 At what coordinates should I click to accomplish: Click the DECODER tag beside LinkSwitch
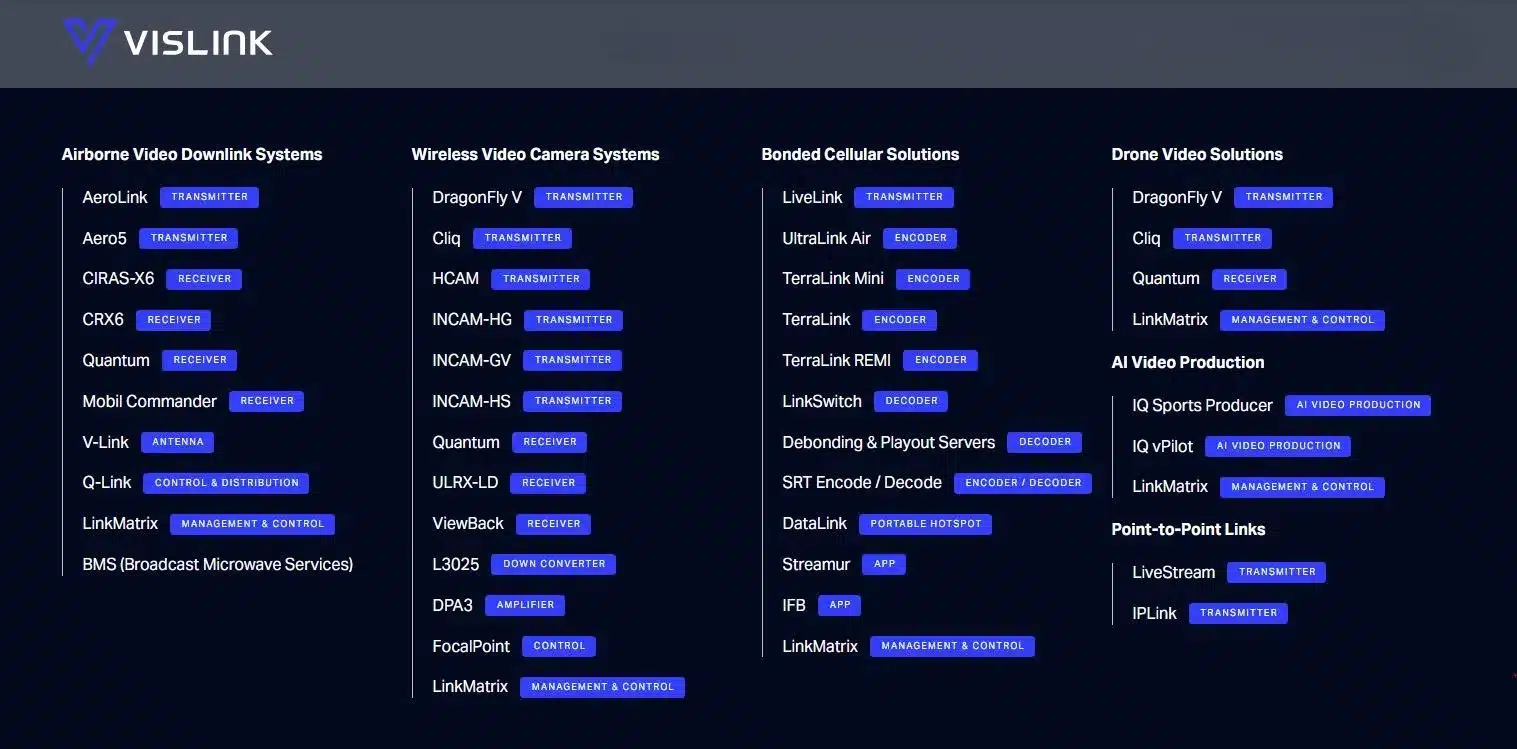point(911,401)
